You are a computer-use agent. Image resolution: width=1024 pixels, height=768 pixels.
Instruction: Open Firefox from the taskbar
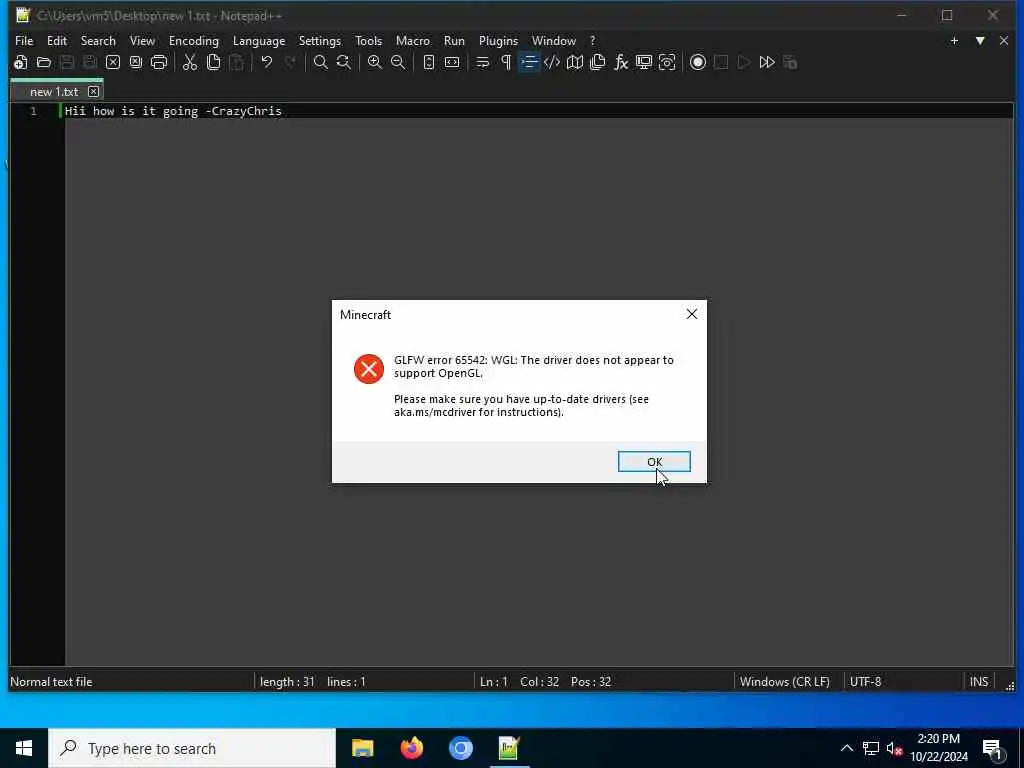[x=411, y=748]
